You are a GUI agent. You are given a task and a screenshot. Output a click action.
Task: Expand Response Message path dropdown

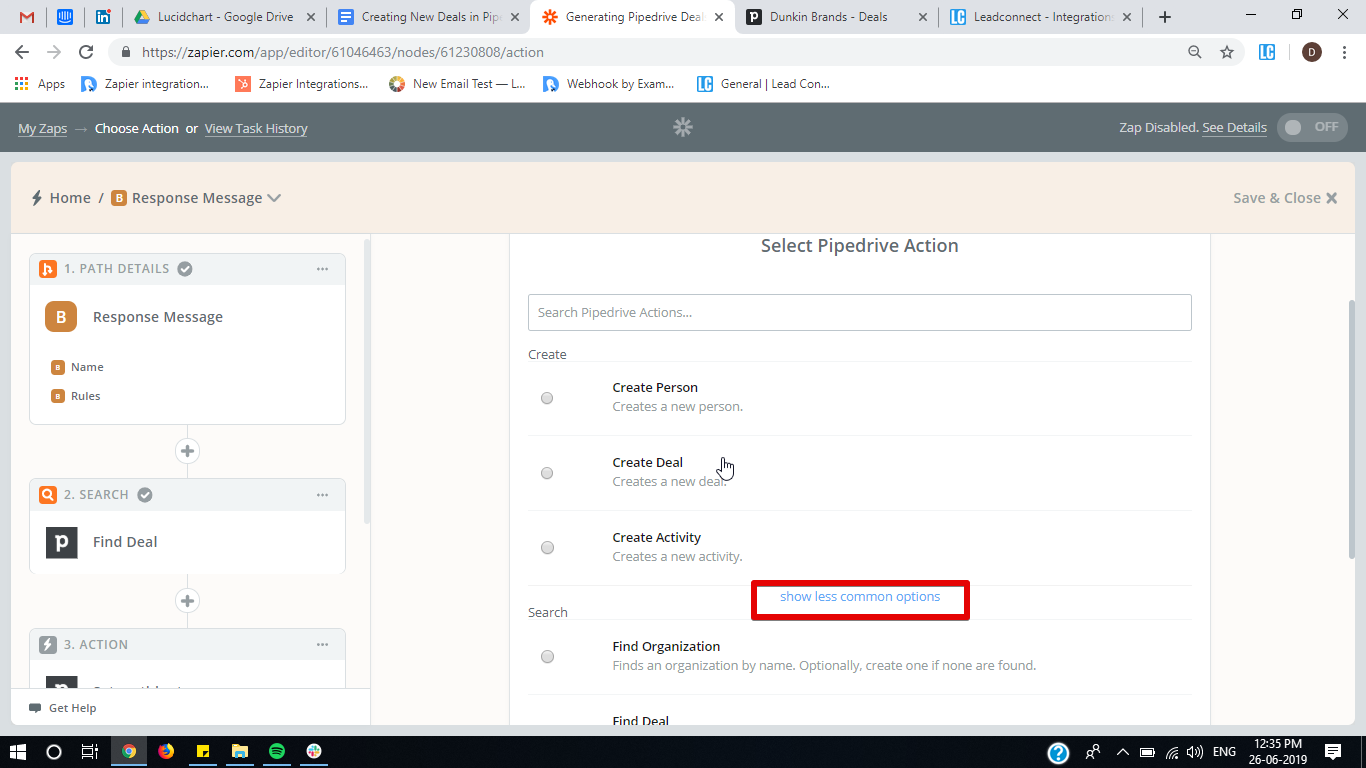(274, 198)
